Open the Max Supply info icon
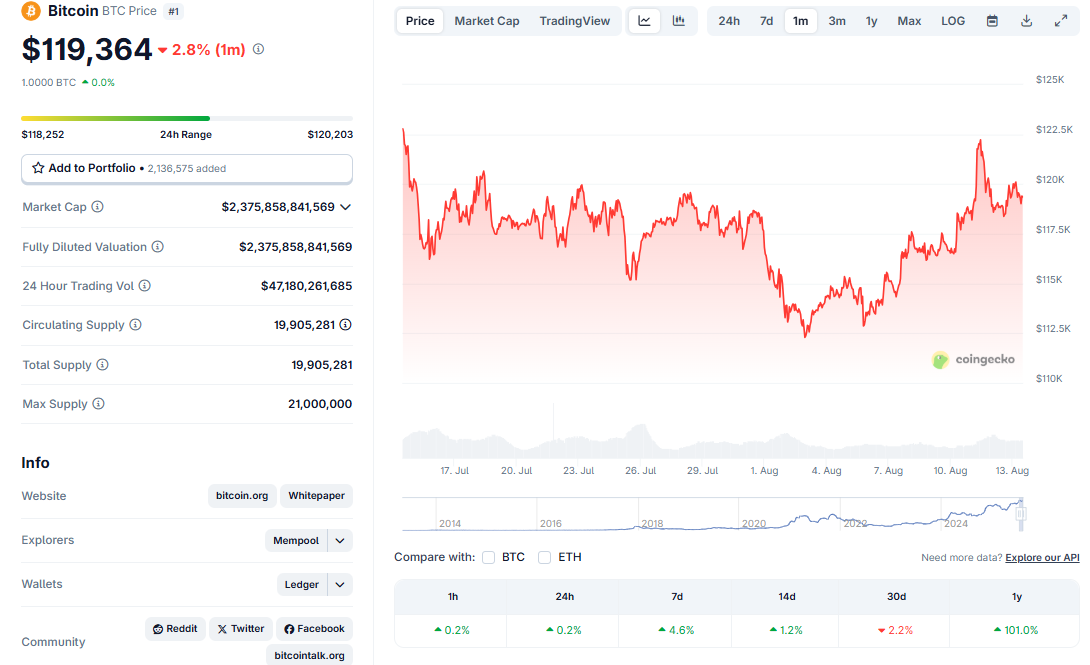The width and height of the screenshot is (1090, 665). point(99,404)
